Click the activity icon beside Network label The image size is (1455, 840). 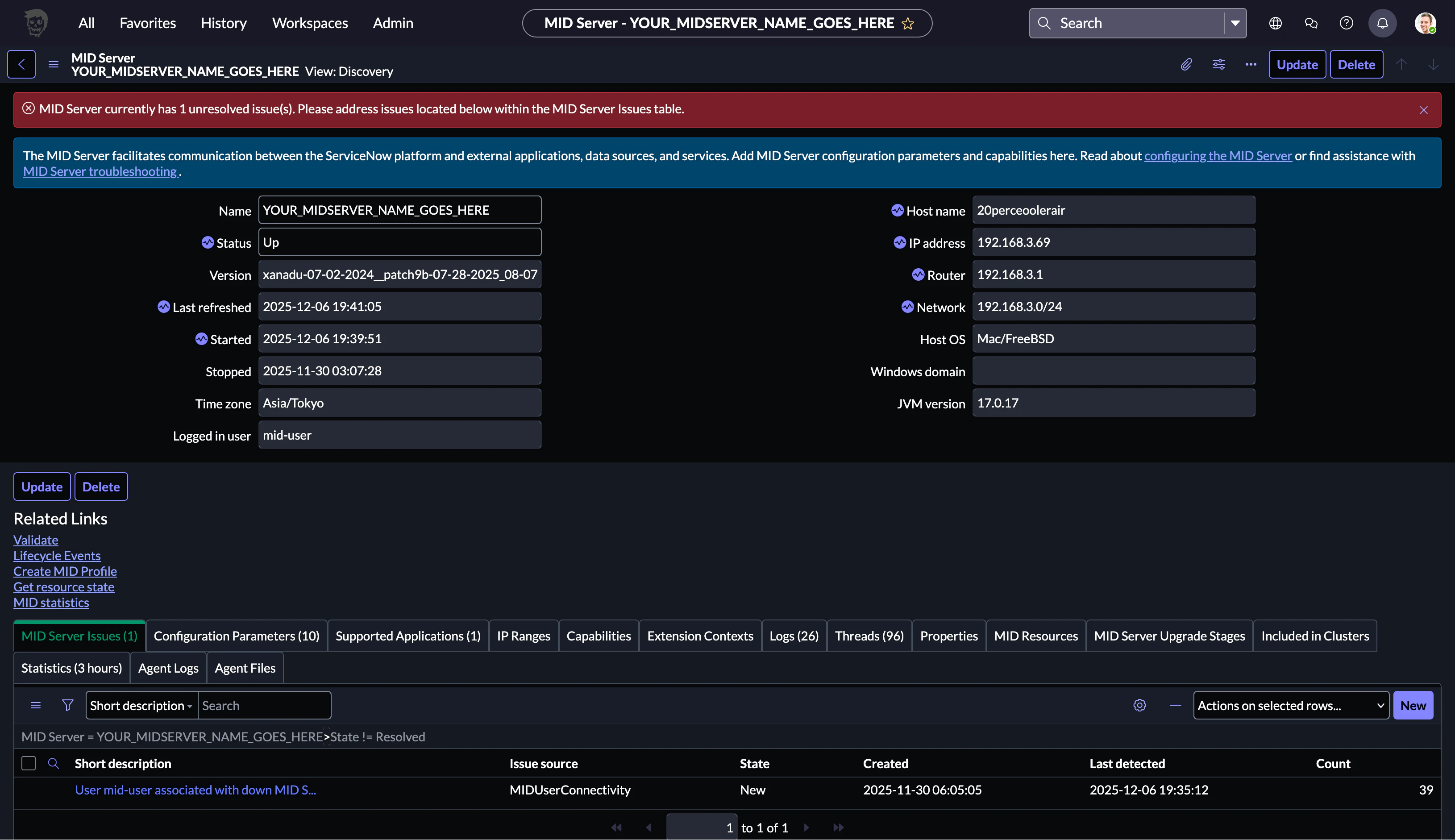[908, 306]
